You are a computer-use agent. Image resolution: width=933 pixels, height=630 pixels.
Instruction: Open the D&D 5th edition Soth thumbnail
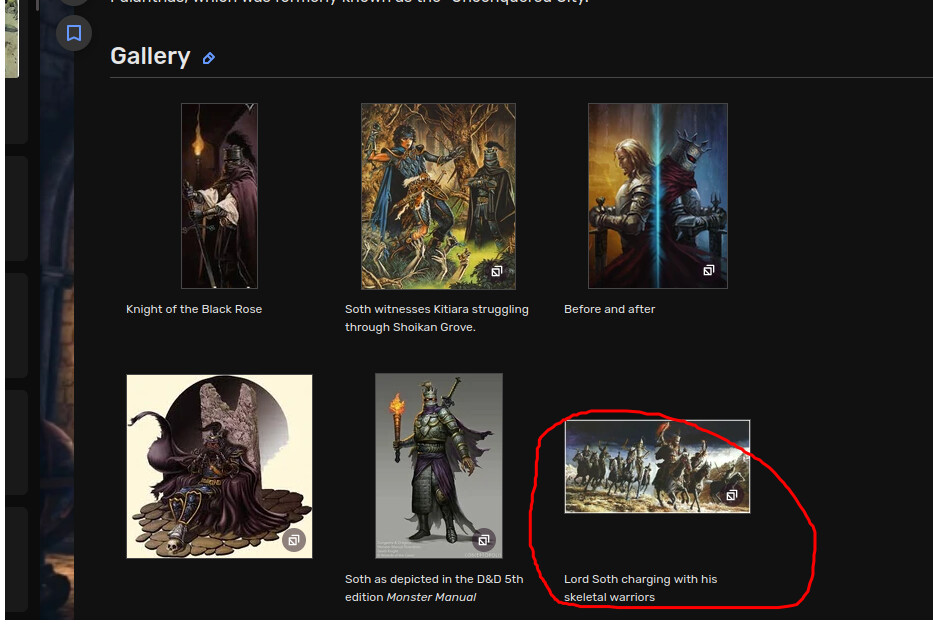point(439,466)
